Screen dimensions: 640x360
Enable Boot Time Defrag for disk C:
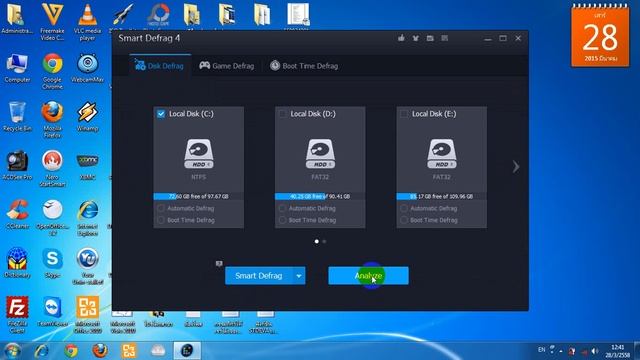click(x=161, y=220)
